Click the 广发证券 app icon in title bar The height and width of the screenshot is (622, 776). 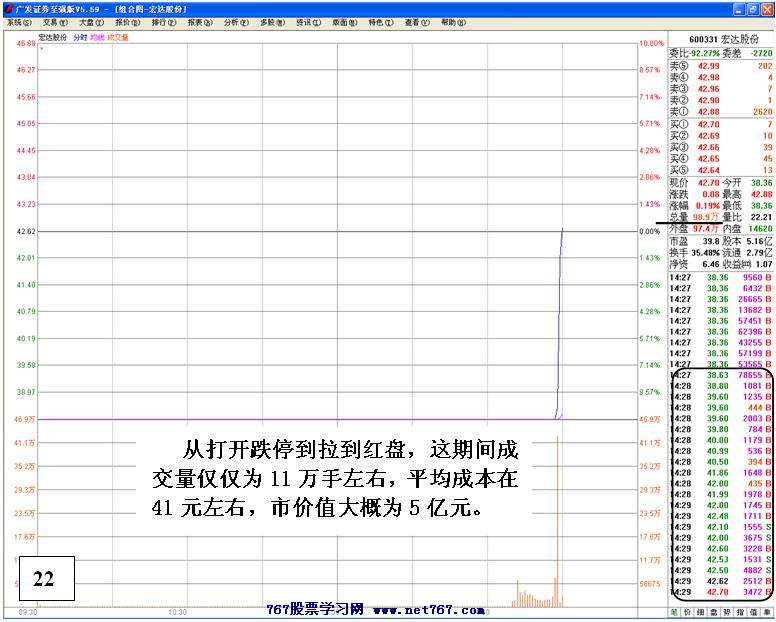pyautogui.click(x=9, y=9)
